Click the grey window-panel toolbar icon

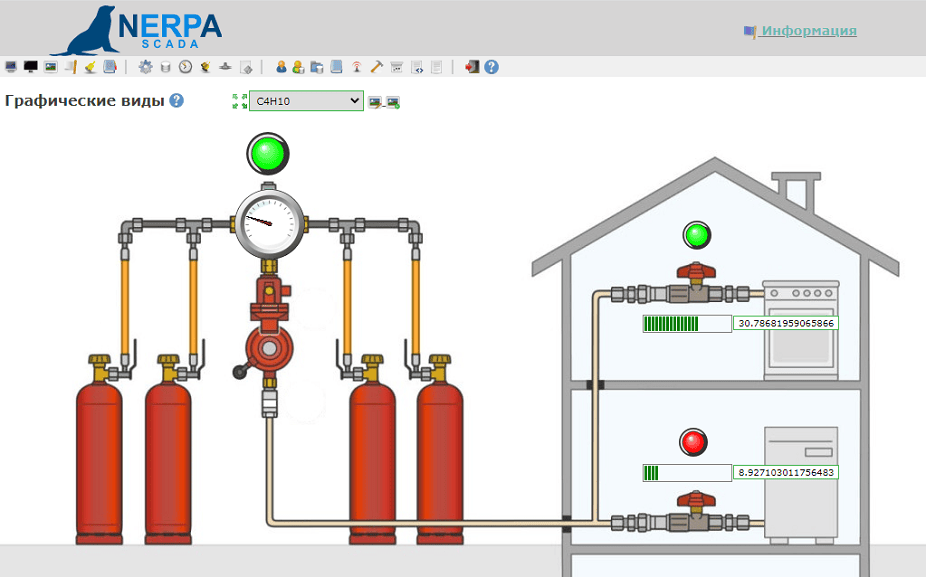(397, 67)
